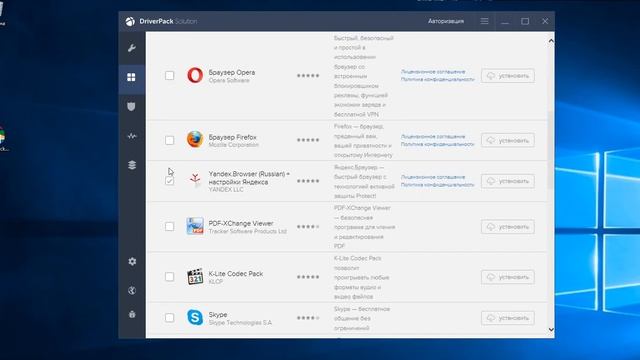Viewport: 640px width, 360px height.
Task: Install Opera browser with its button
Action: (508, 76)
